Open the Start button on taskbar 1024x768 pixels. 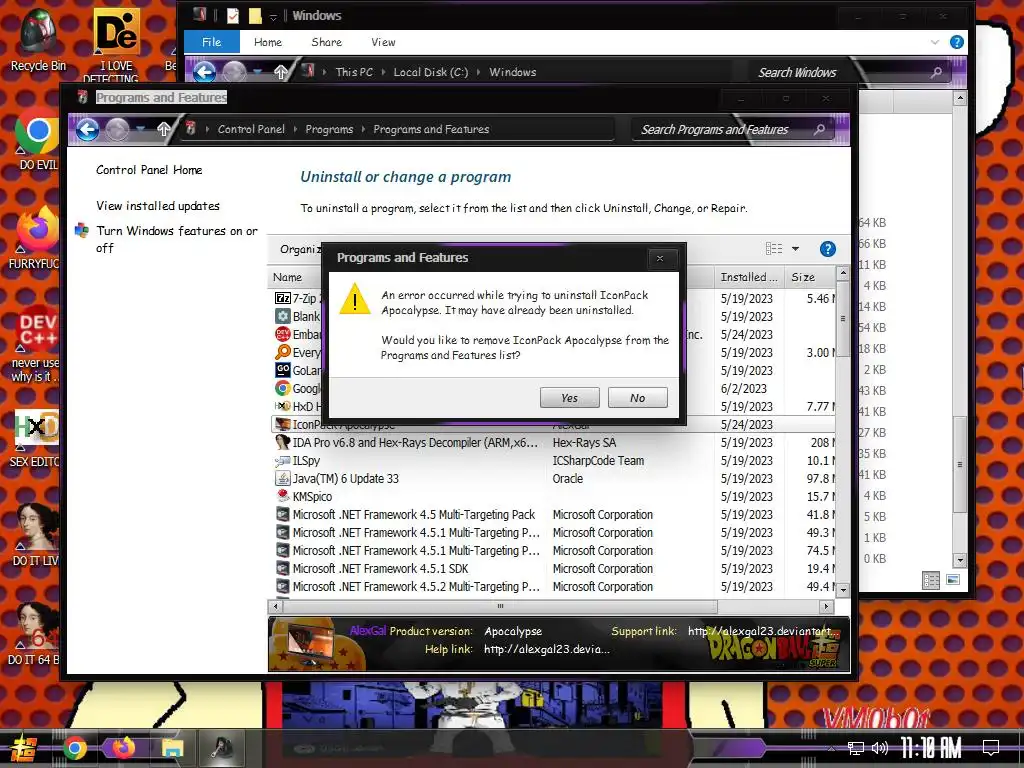24,748
